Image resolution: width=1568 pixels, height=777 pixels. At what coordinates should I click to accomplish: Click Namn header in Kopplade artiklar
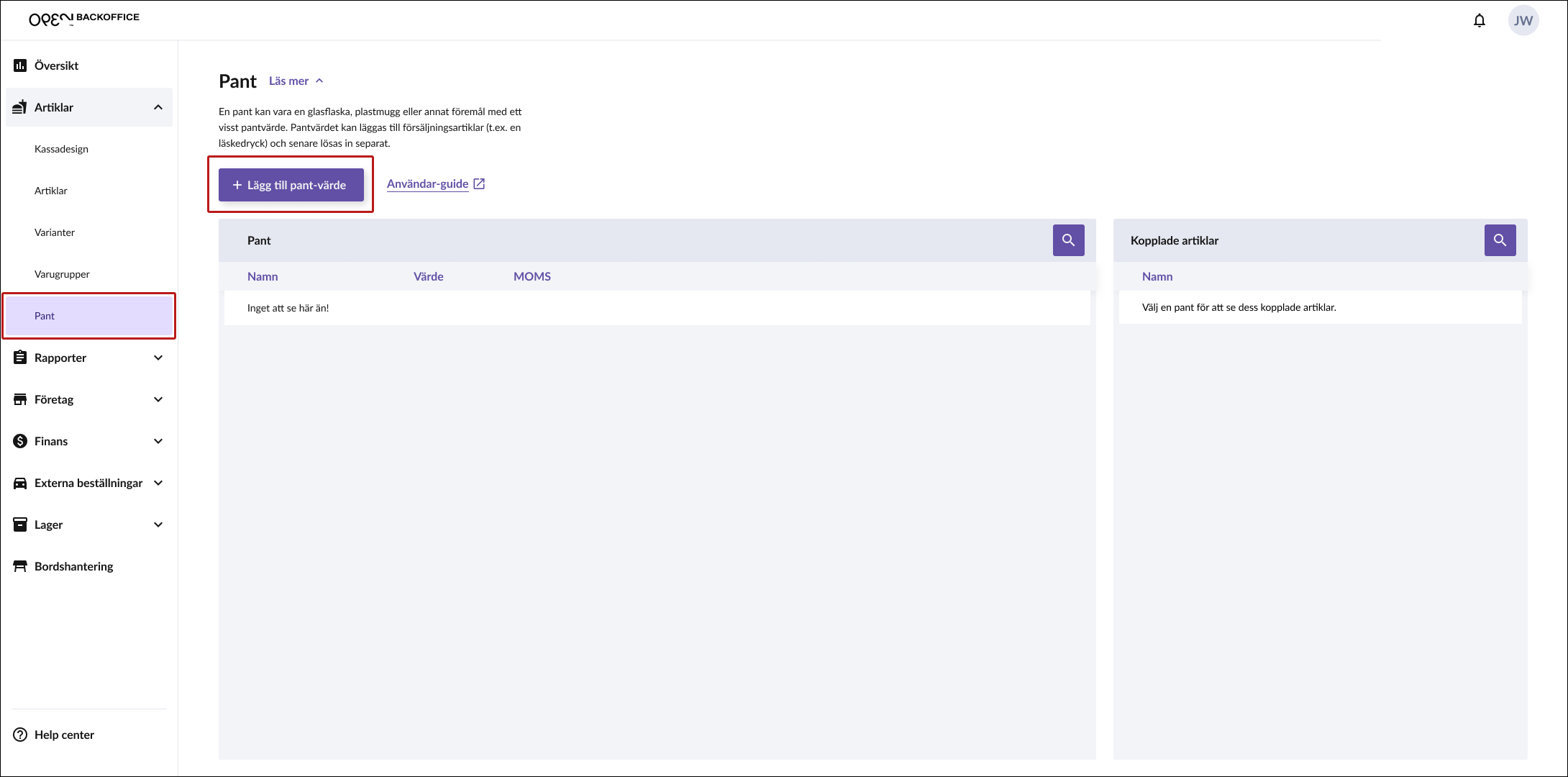coord(1157,276)
